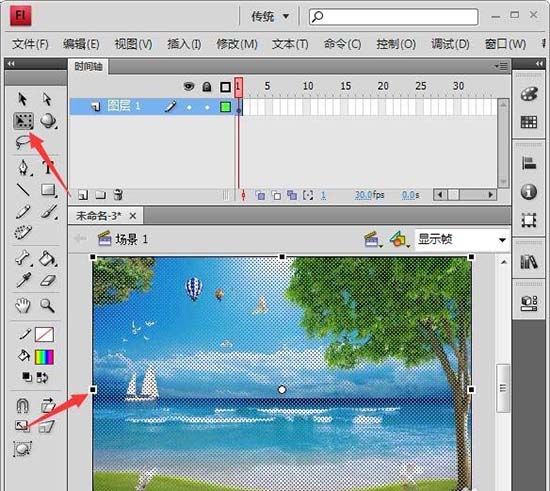The width and height of the screenshot is (550, 491).
Task: Toggle green outline square of 图层 1
Action: pyautogui.click(x=226, y=107)
